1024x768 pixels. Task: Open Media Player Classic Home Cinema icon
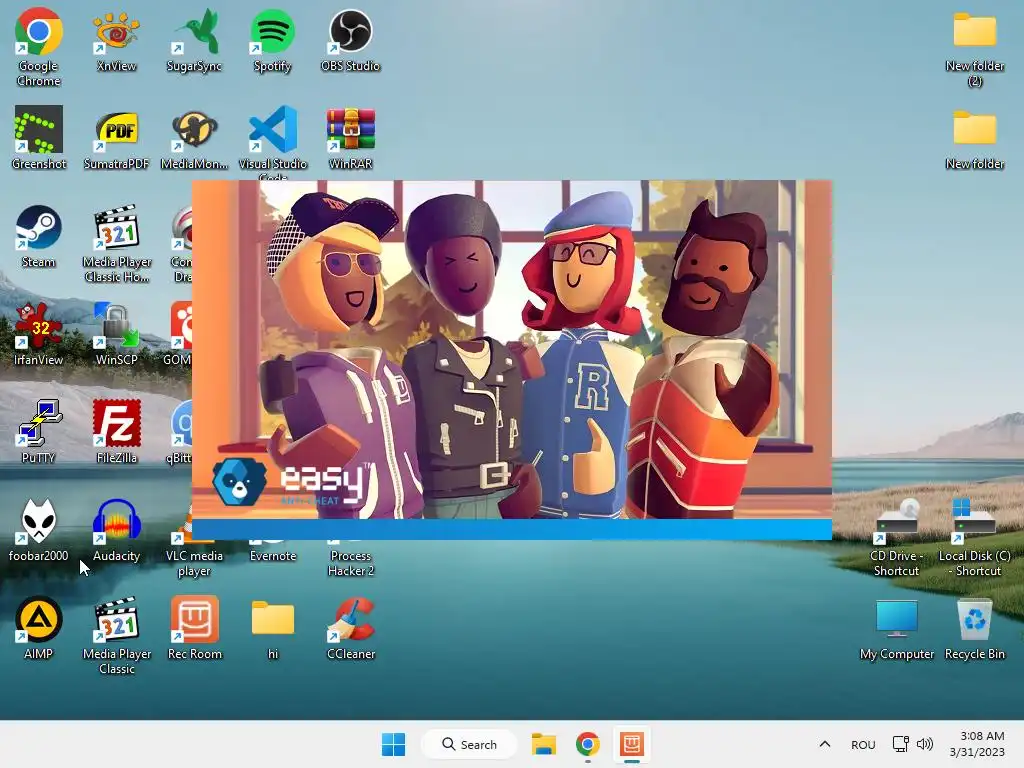tap(116, 243)
